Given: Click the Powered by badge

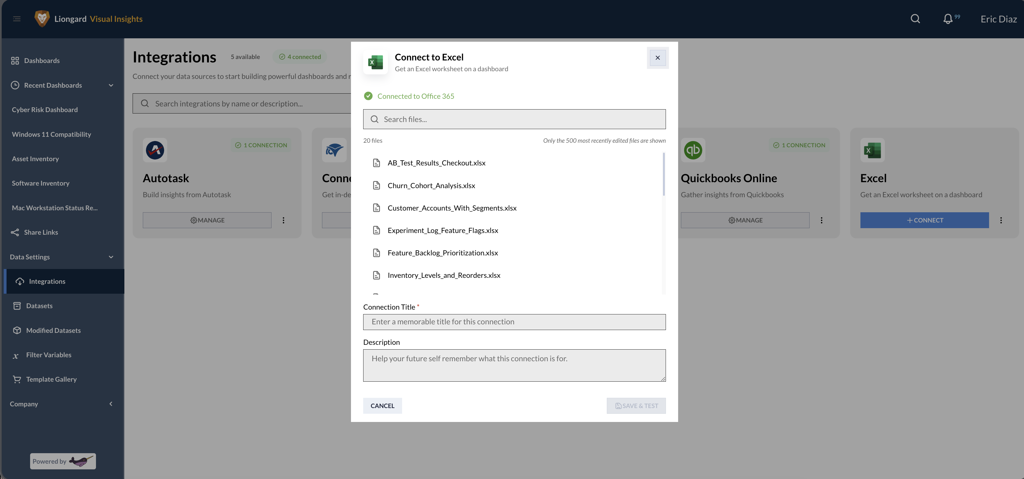Looking at the screenshot, I should point(63,461).
